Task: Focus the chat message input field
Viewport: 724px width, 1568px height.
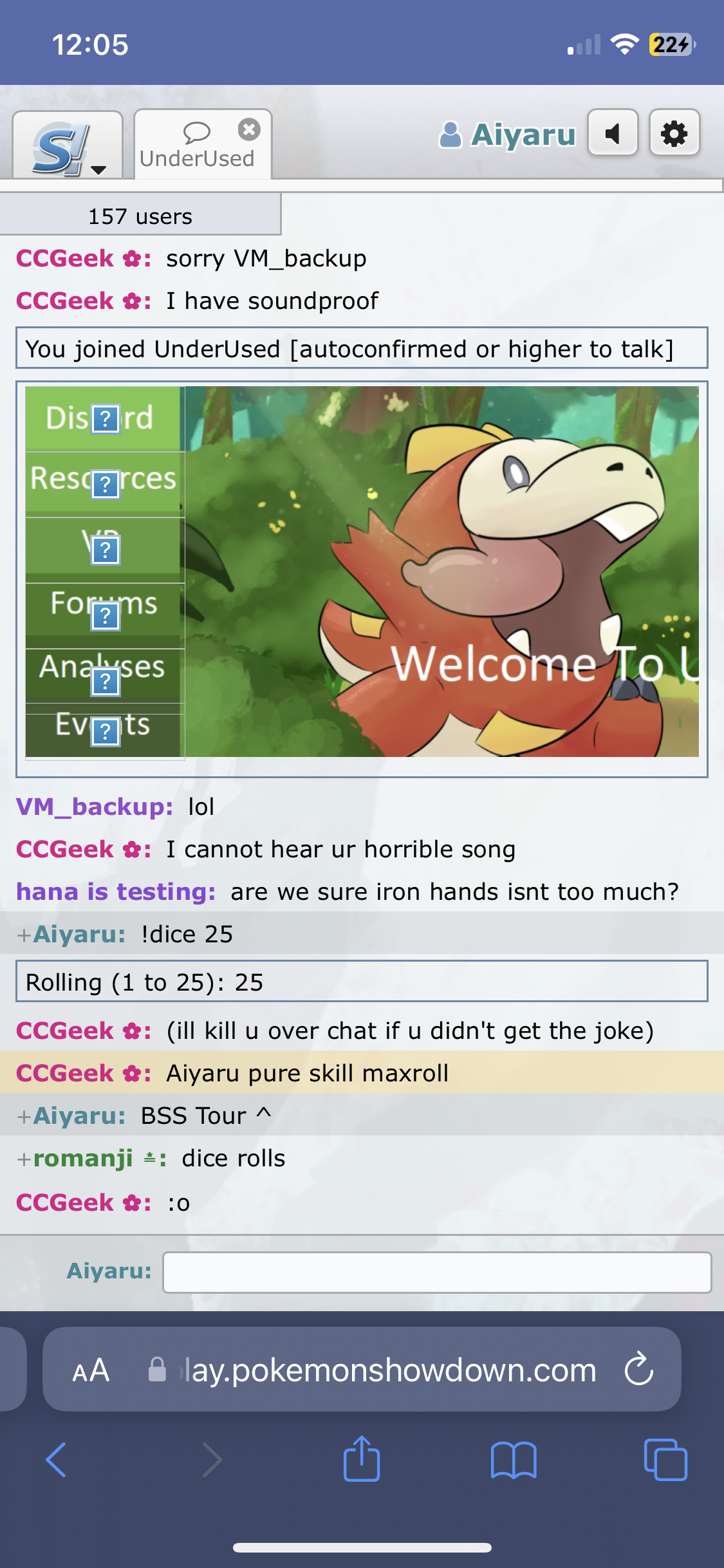Action: (x=437, y=1272)
